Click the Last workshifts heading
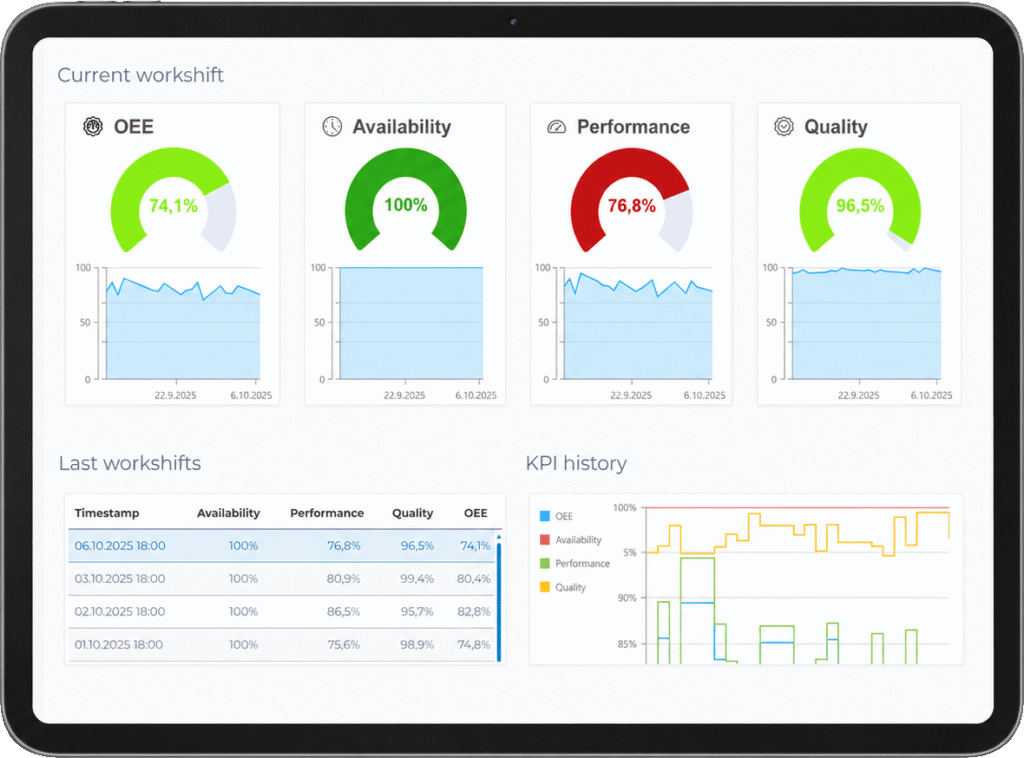The width and height of the screenshot is (1024, 758). [129, 463]
